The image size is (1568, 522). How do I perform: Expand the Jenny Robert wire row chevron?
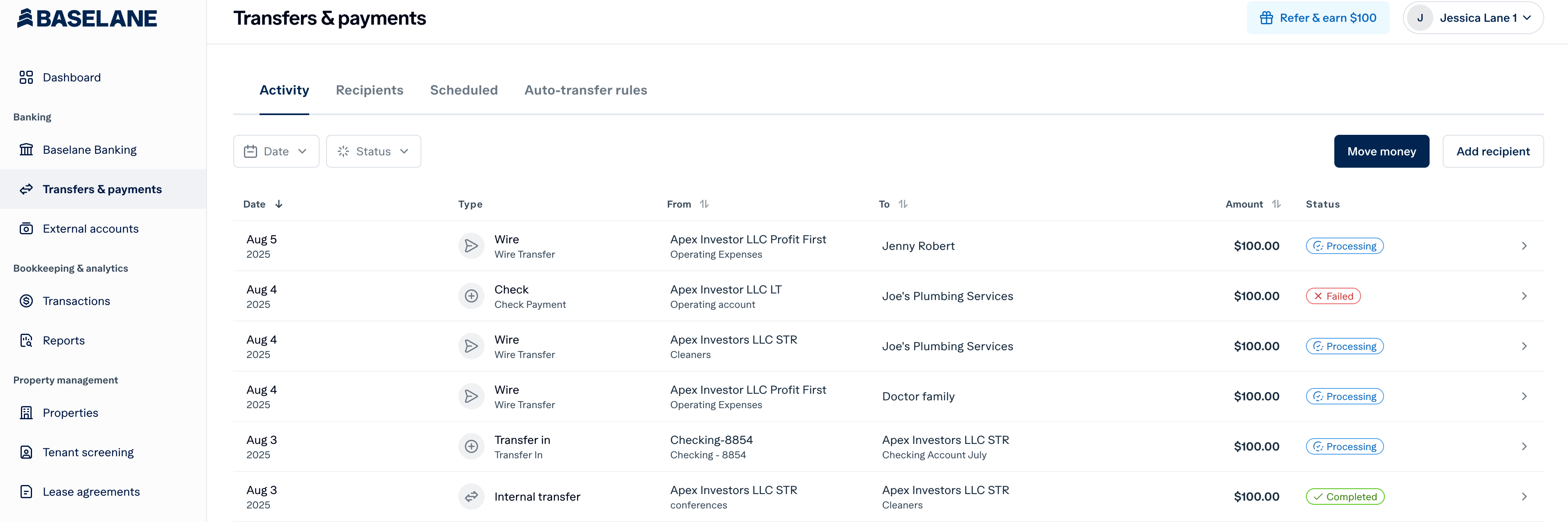coord(1524,246)
